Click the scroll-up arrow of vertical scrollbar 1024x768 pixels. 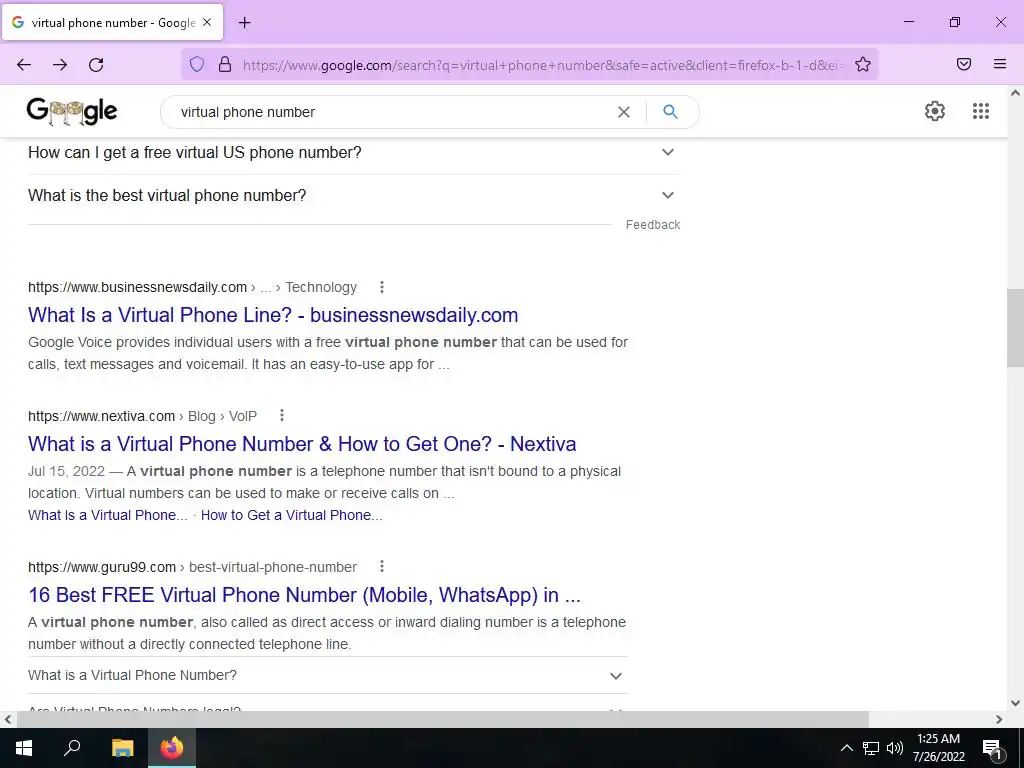[1016, 93]
